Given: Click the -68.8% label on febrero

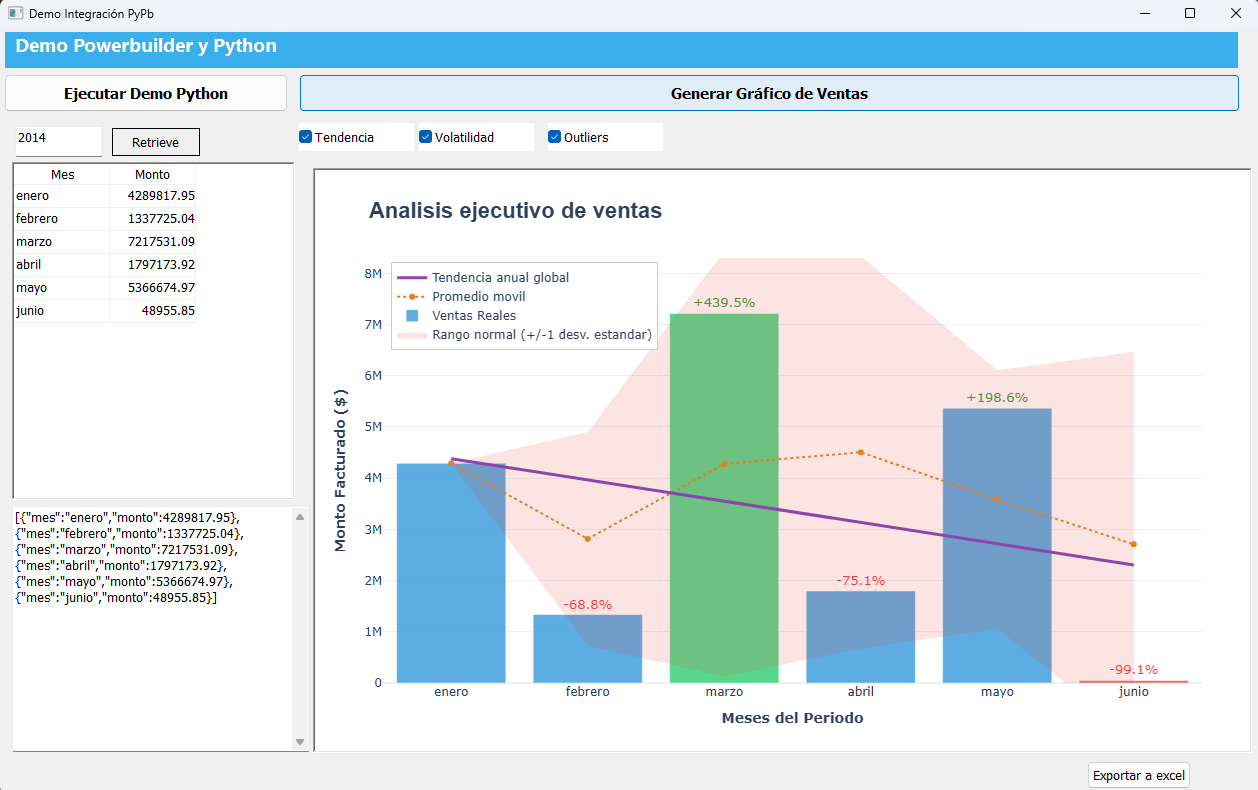Looking at the screenshot, I should point(587,604).
